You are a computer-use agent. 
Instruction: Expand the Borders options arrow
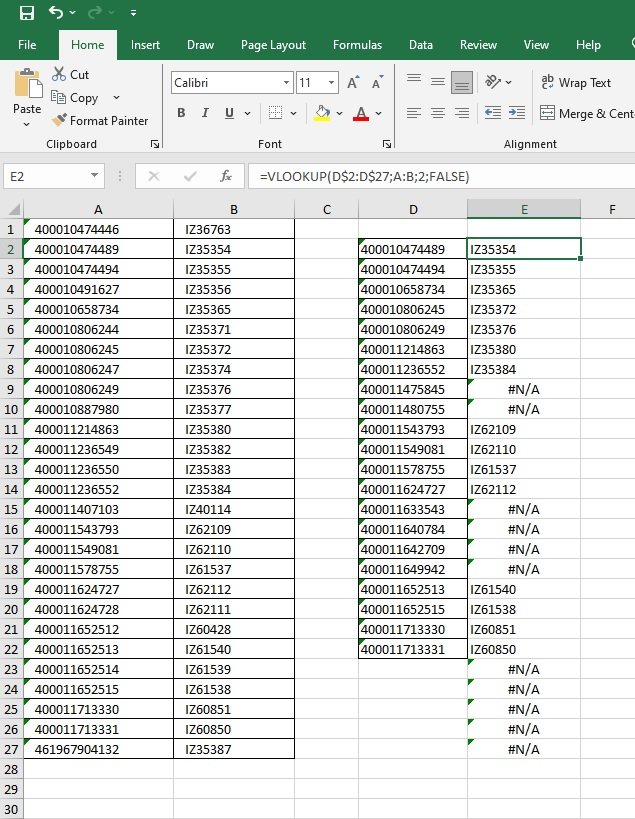coord(293,113)
